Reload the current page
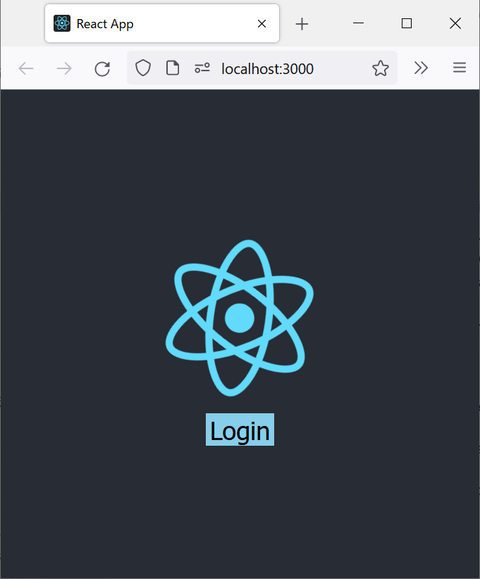The image size is (480, 579). pos(102,68)
